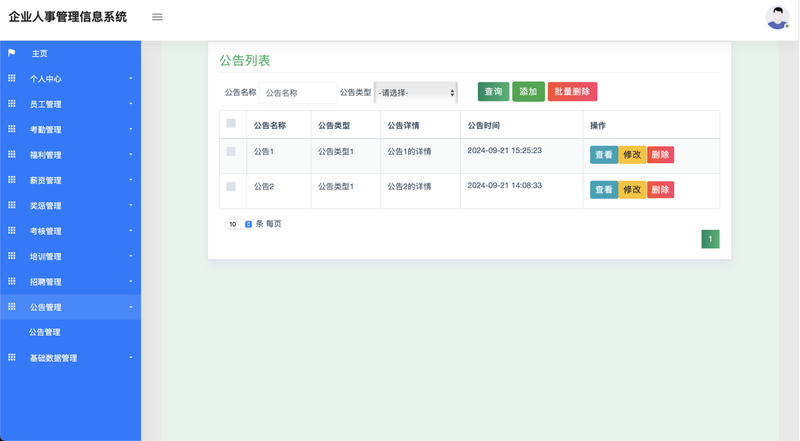The height and width of the screenshot is (441, 800).
Task: Click the 添加 button
Action: click(528, 92)
